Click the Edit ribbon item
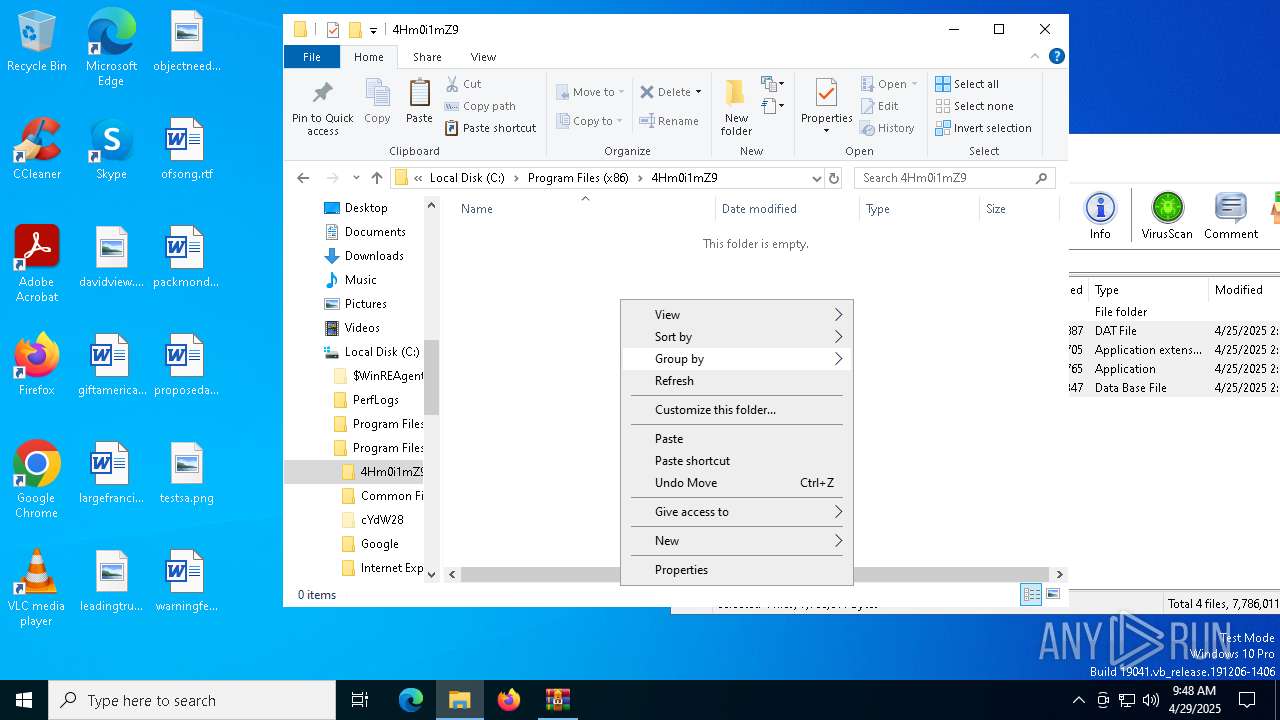The width and height of the screenshot is (1280, 720). (879, 106)
